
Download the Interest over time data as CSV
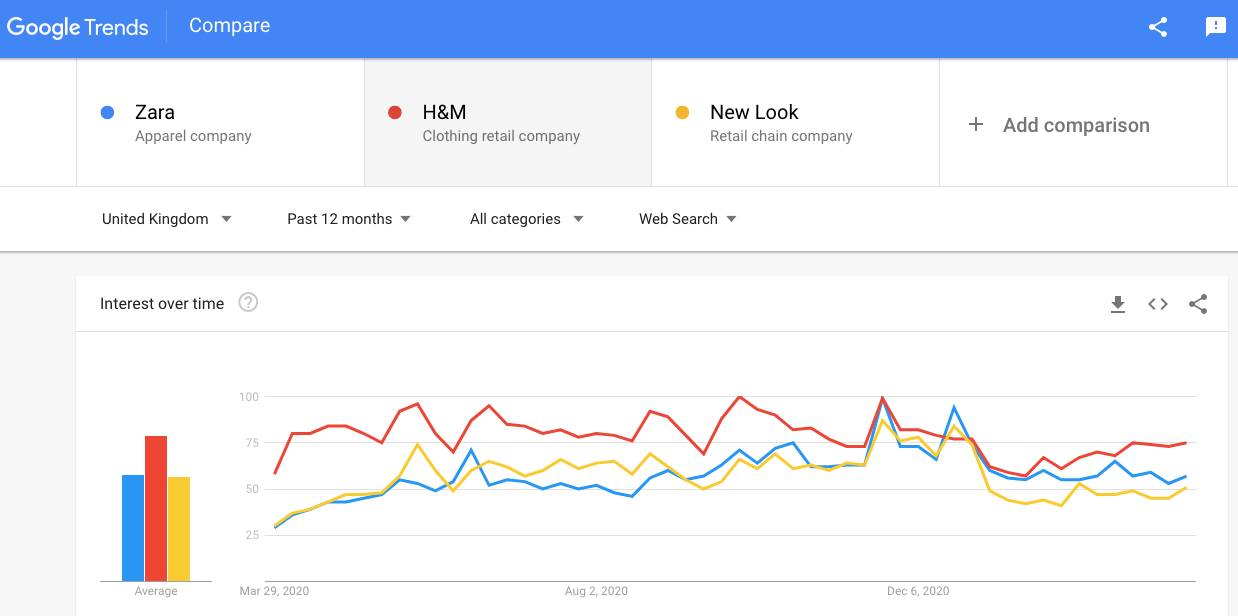tap(1118, 304)
